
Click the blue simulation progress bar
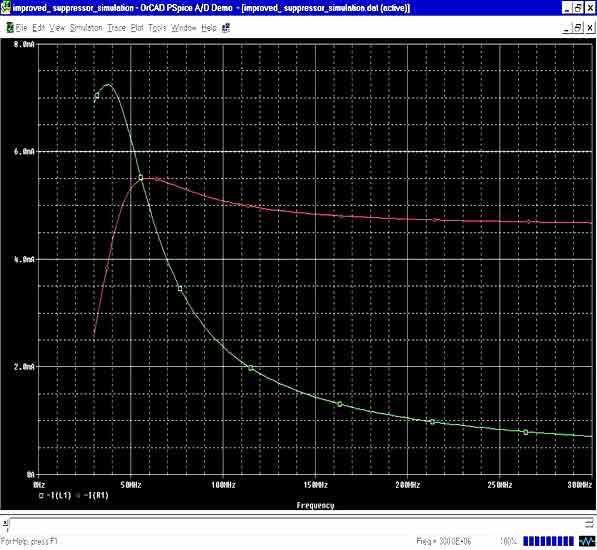pos(548,541)
